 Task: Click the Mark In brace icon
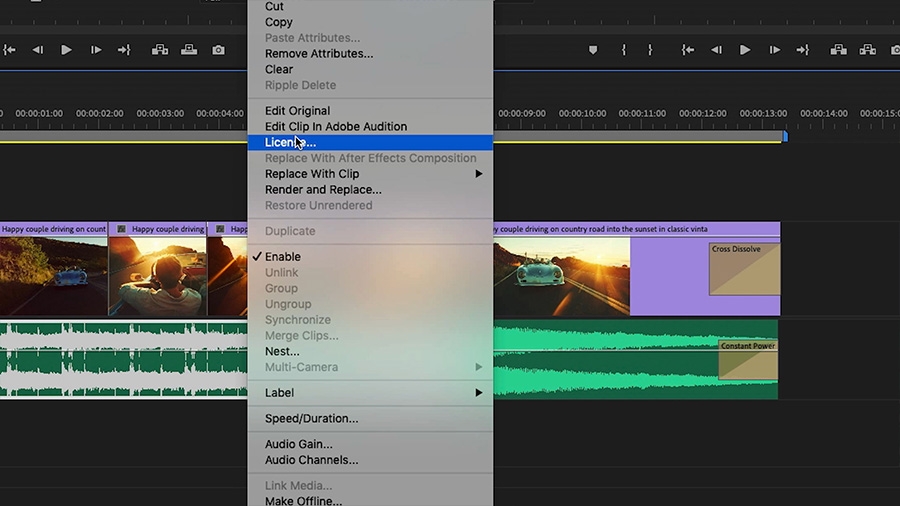(x=623, y=50)
